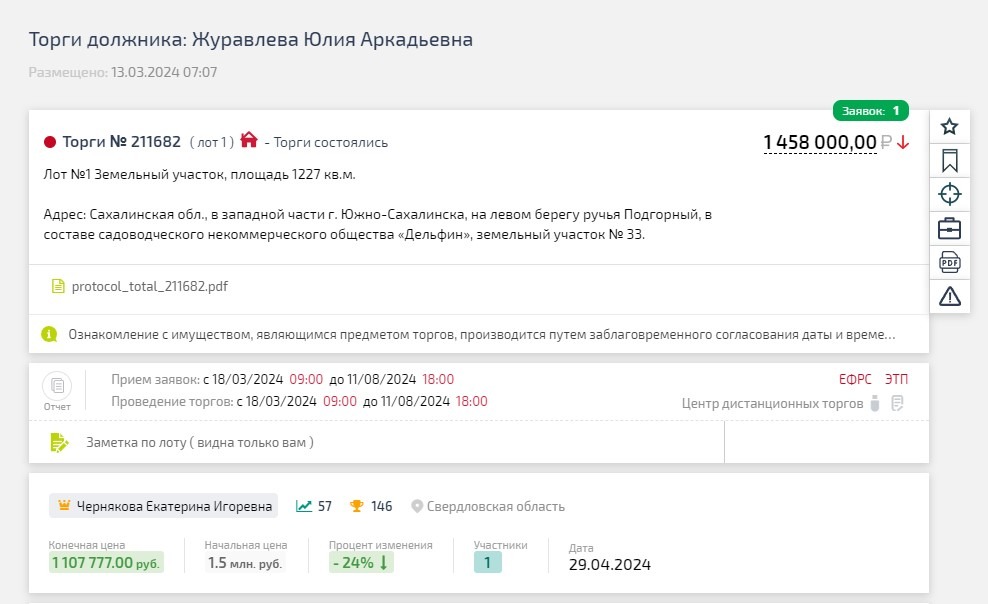Click the Конечная цена 1 107 777.00 руб. value

[106, 562]
